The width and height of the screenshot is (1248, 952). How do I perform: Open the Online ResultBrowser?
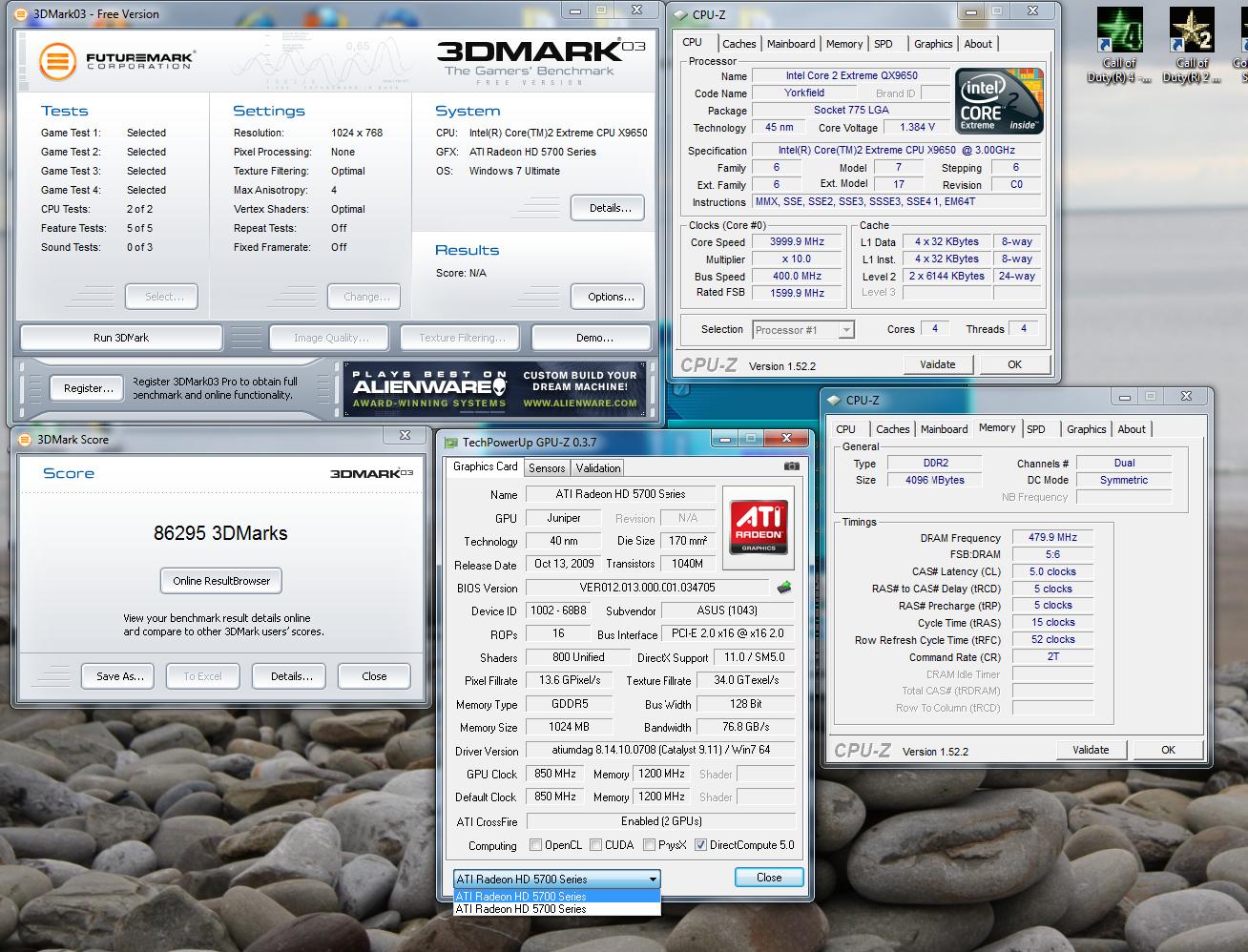(221, 581)
